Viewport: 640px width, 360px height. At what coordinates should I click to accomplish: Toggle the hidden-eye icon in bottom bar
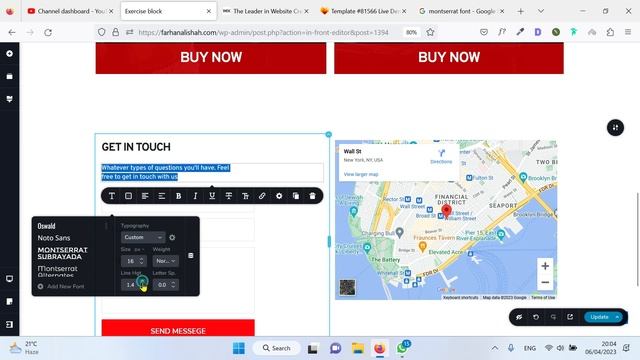pyautogui.click(x=519, y=317)
